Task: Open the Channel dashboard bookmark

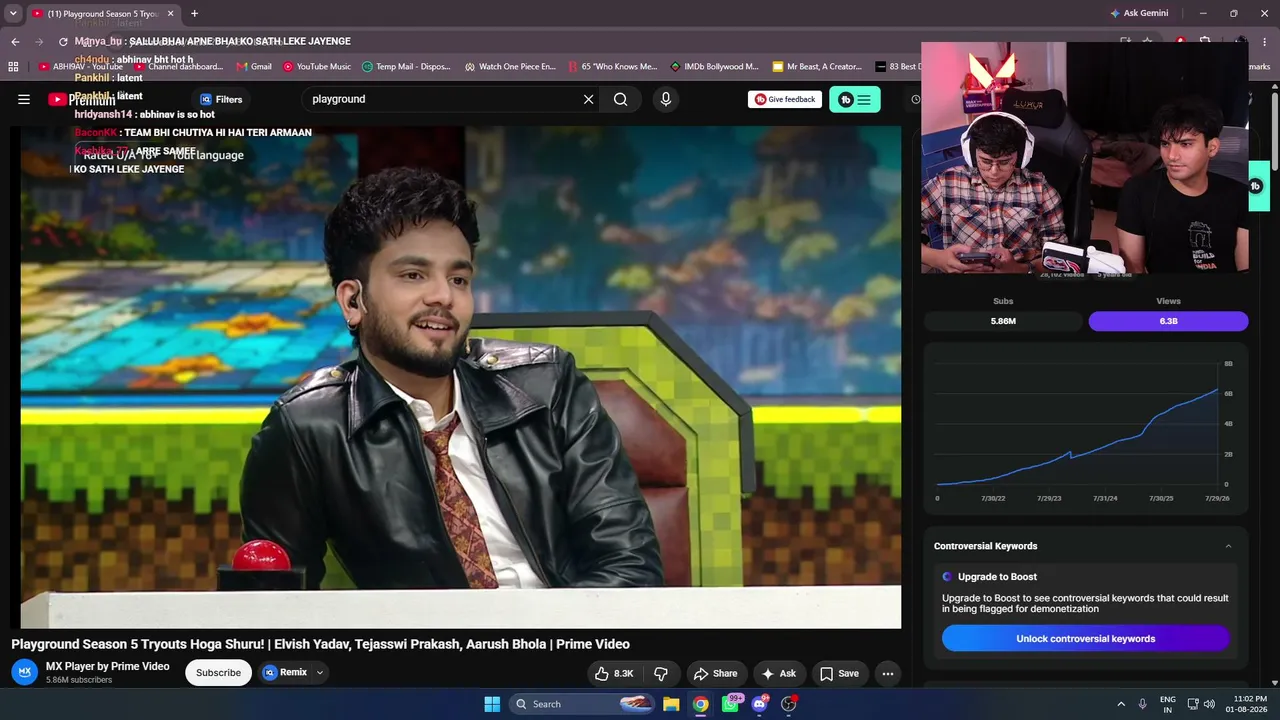Action: tap(179, 67)
